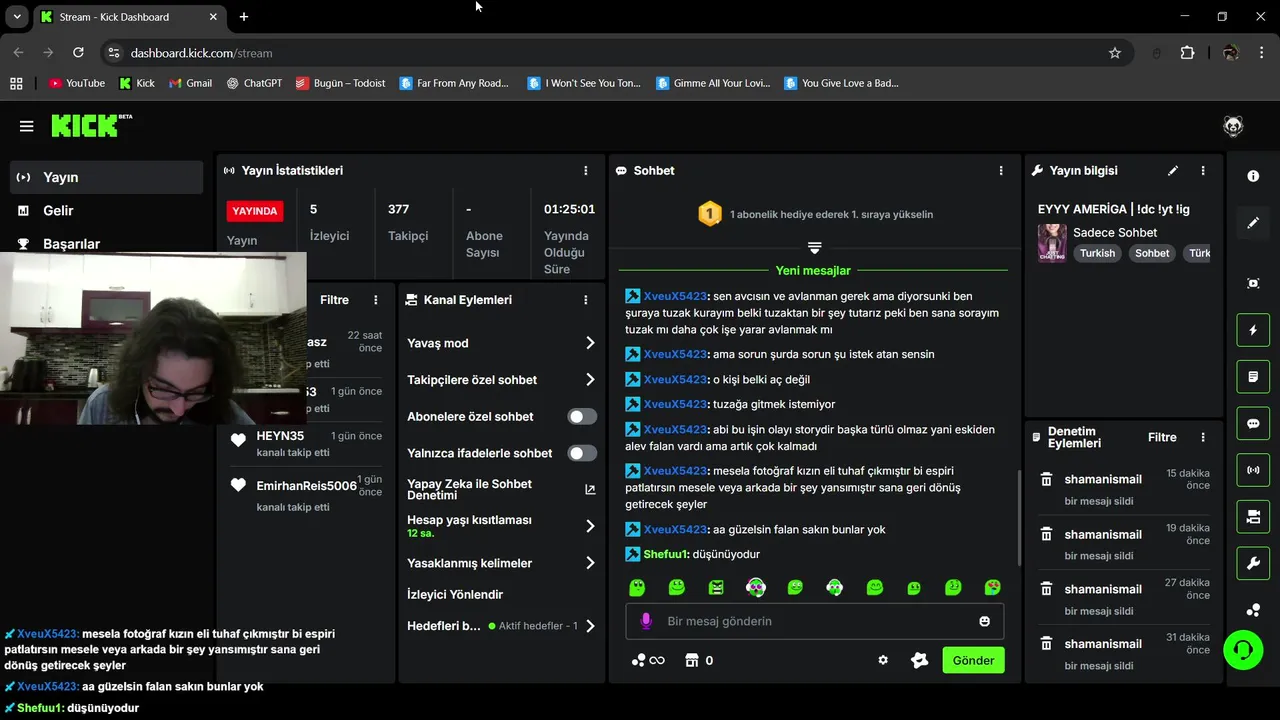Image resolution: width=1280 pixels, height=720 pixels.
Task: Go to Yayın in left navigation
Action: [106, 177]
